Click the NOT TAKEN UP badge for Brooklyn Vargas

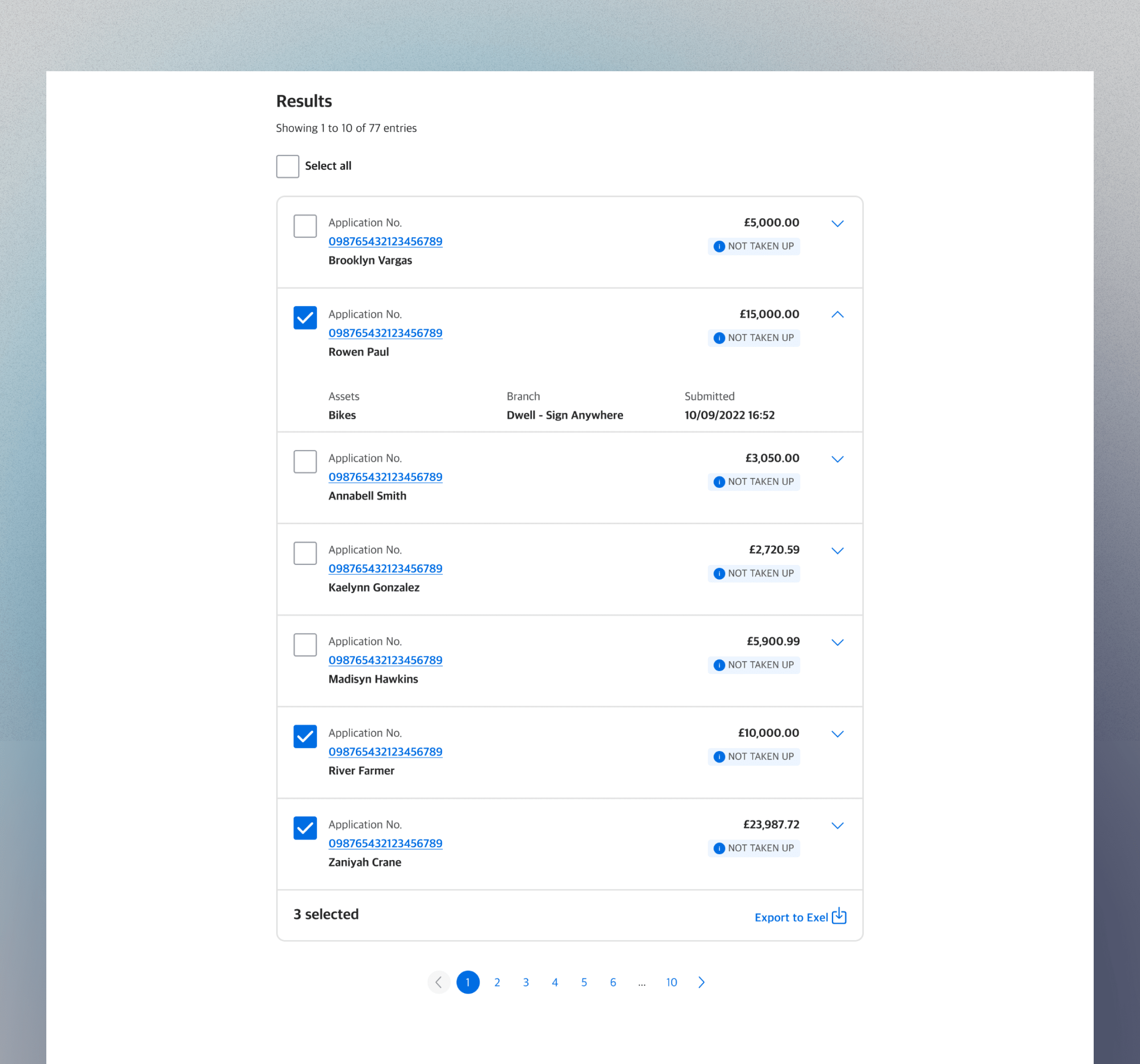tap(753, 247)
